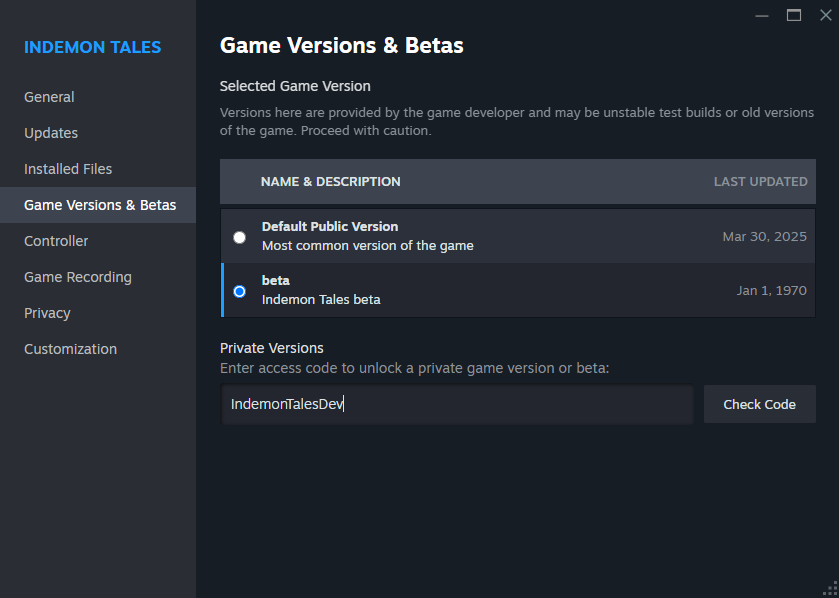Select Game Versions & Betas in sidebar
Image resolution: width=839 pixels, height=598 pixels.
(98, 205)
